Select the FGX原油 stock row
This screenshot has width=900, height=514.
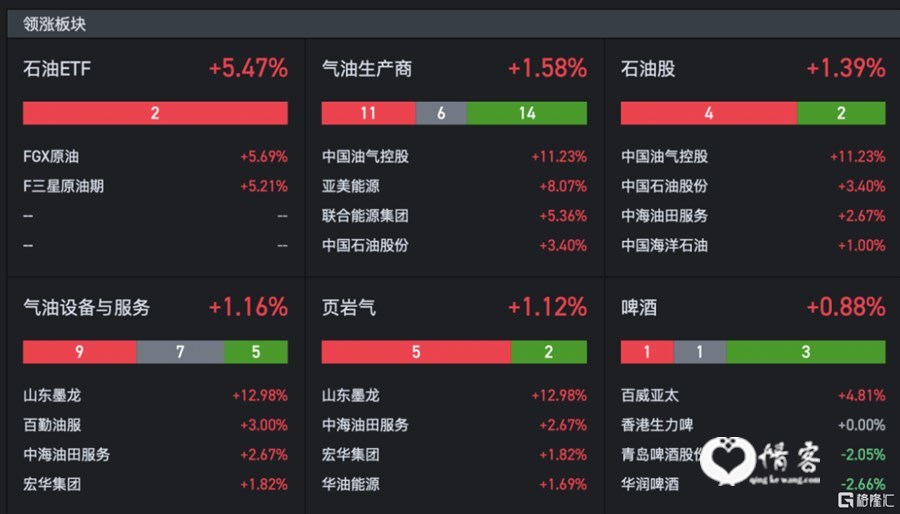[155, 157]
